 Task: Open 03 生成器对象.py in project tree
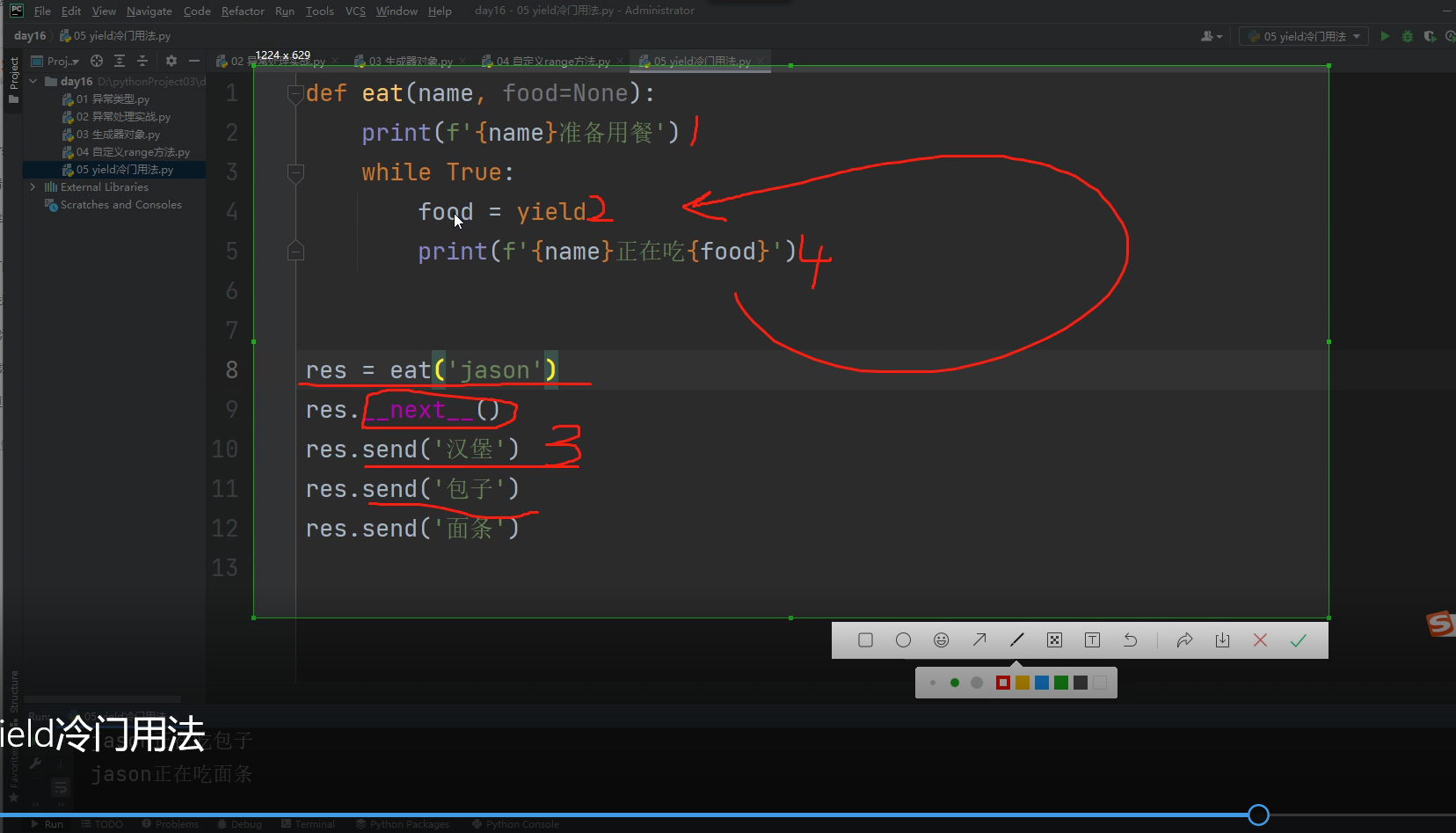[x=111, y=134]
